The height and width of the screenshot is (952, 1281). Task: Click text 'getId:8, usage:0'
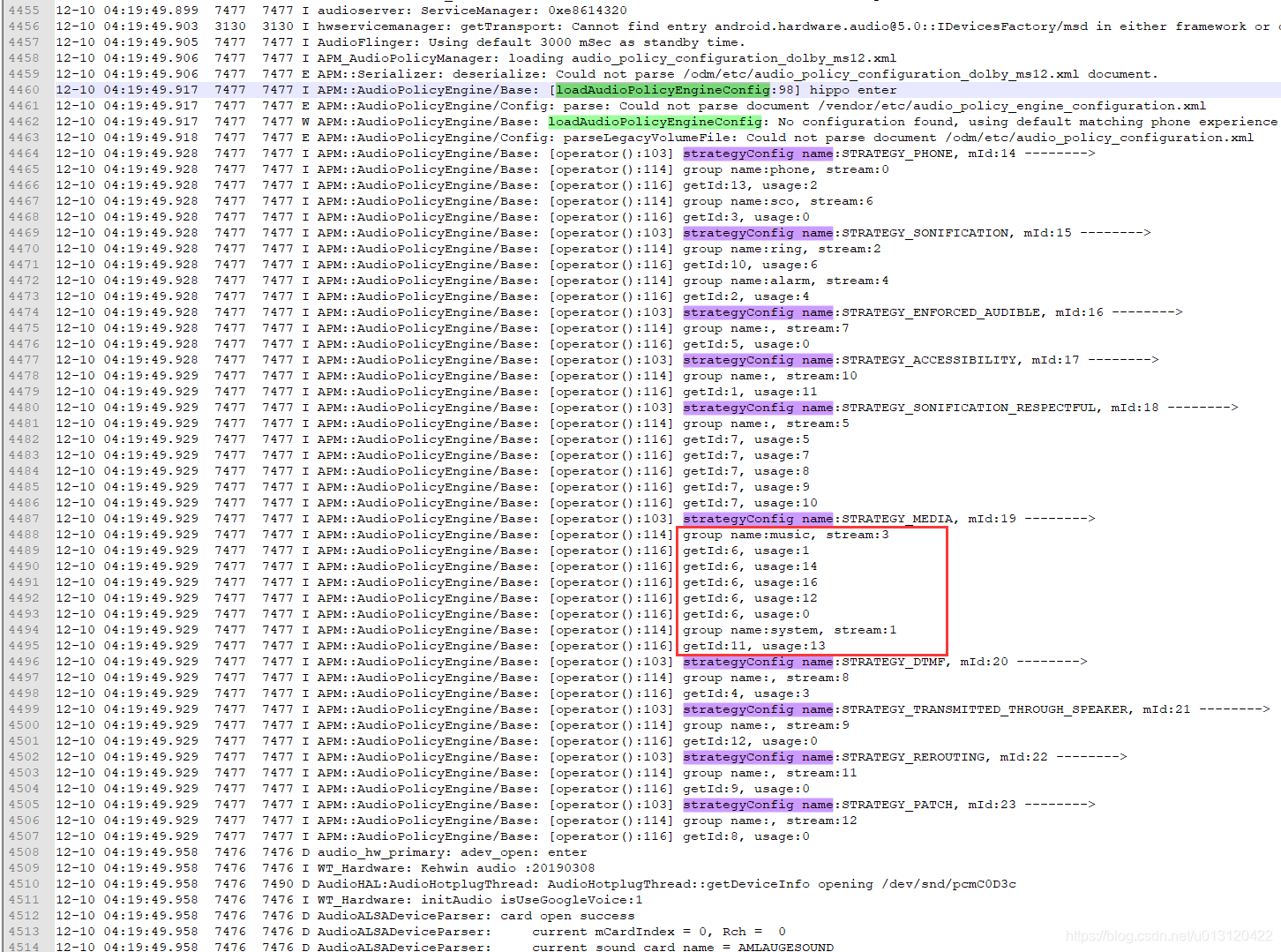pyautogui.click(x=746, y=836)
